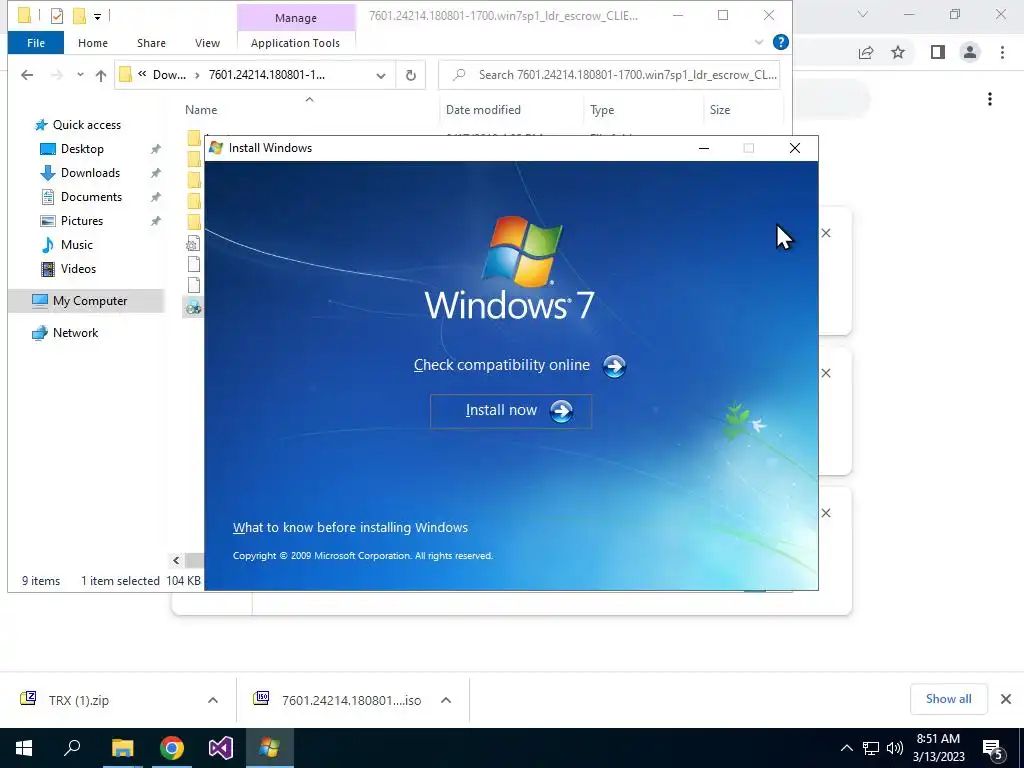This screenshot has width=1024, height=768.
Task: Open taskbar Search
Action: click(72, 748)
